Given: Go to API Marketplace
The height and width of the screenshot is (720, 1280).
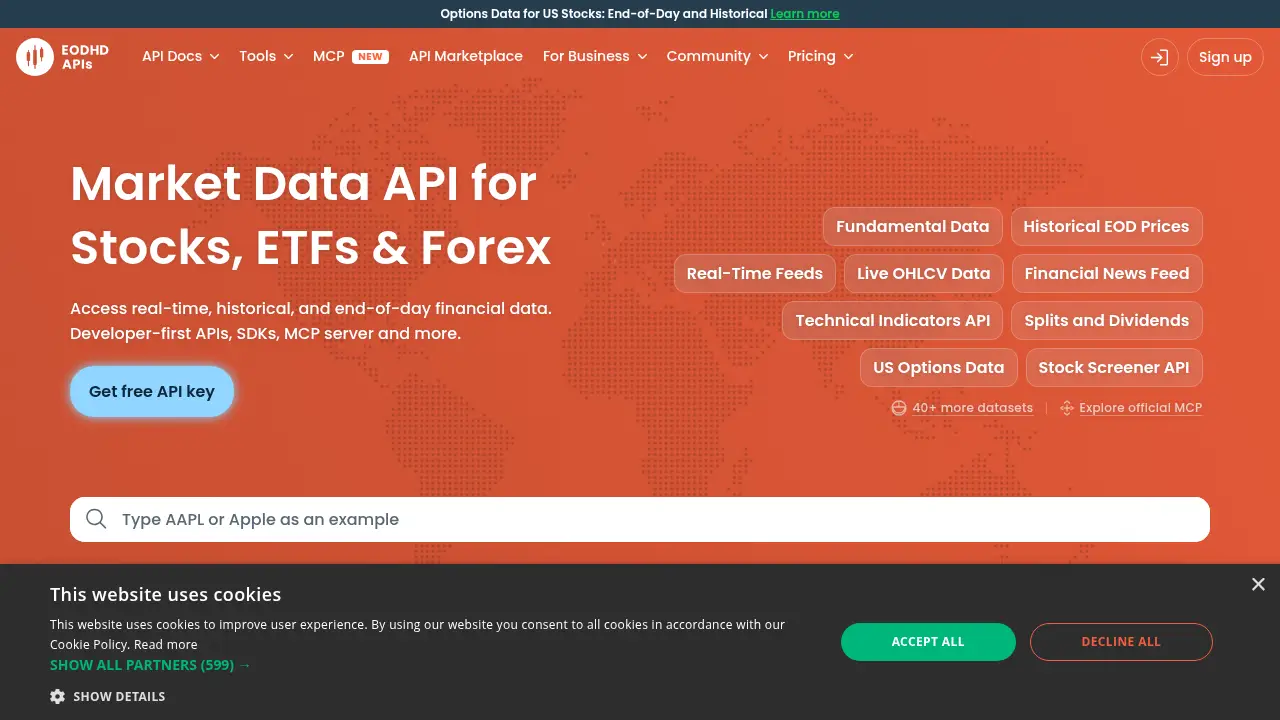Looking at the screenshot, I should pos(466,56).
